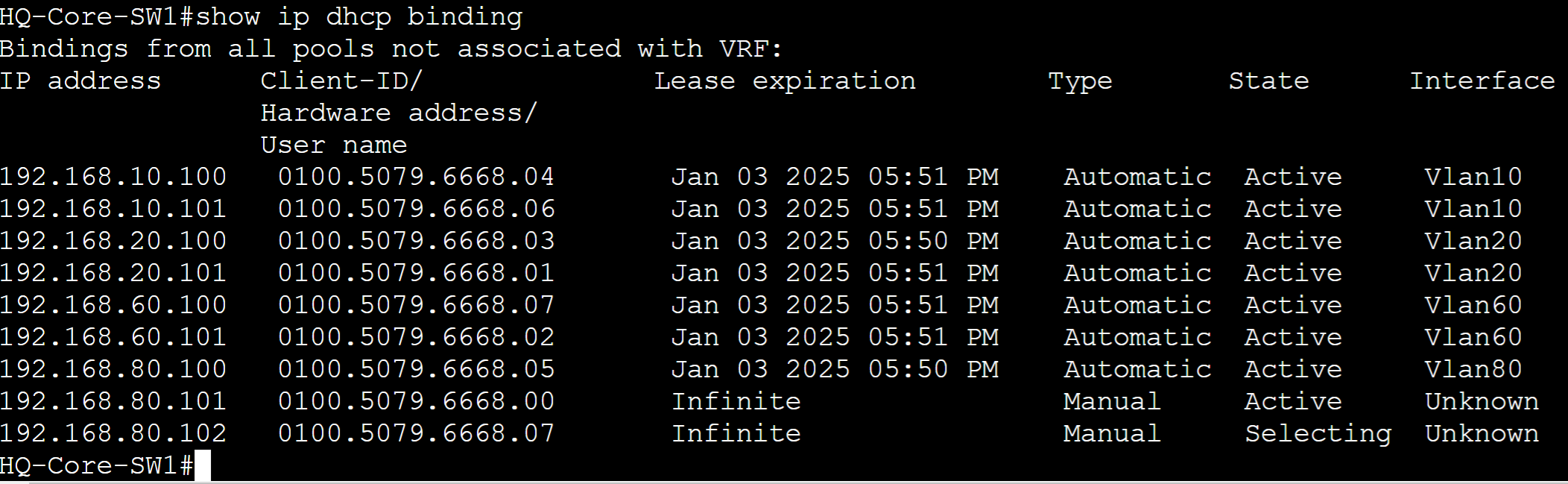The width and height of the screenshot is (1568, 484).
Task: Click the Interface column header
Action: click(x=1482, y=81)
